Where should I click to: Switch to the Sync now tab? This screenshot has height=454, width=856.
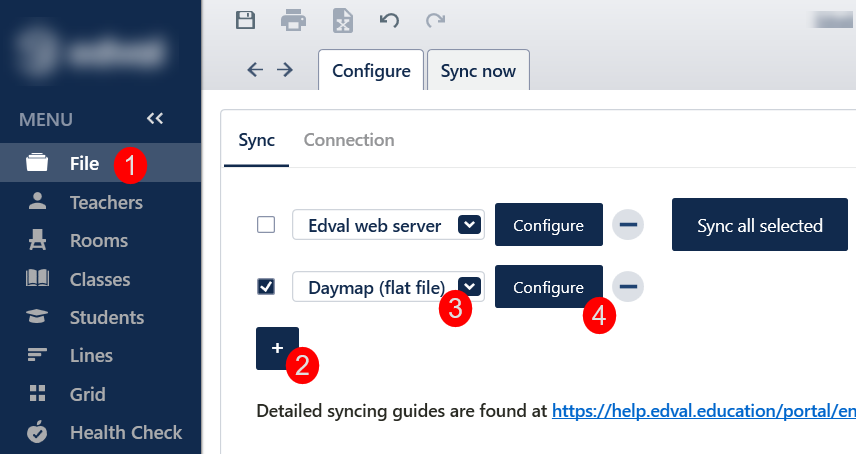coord(478,71)
